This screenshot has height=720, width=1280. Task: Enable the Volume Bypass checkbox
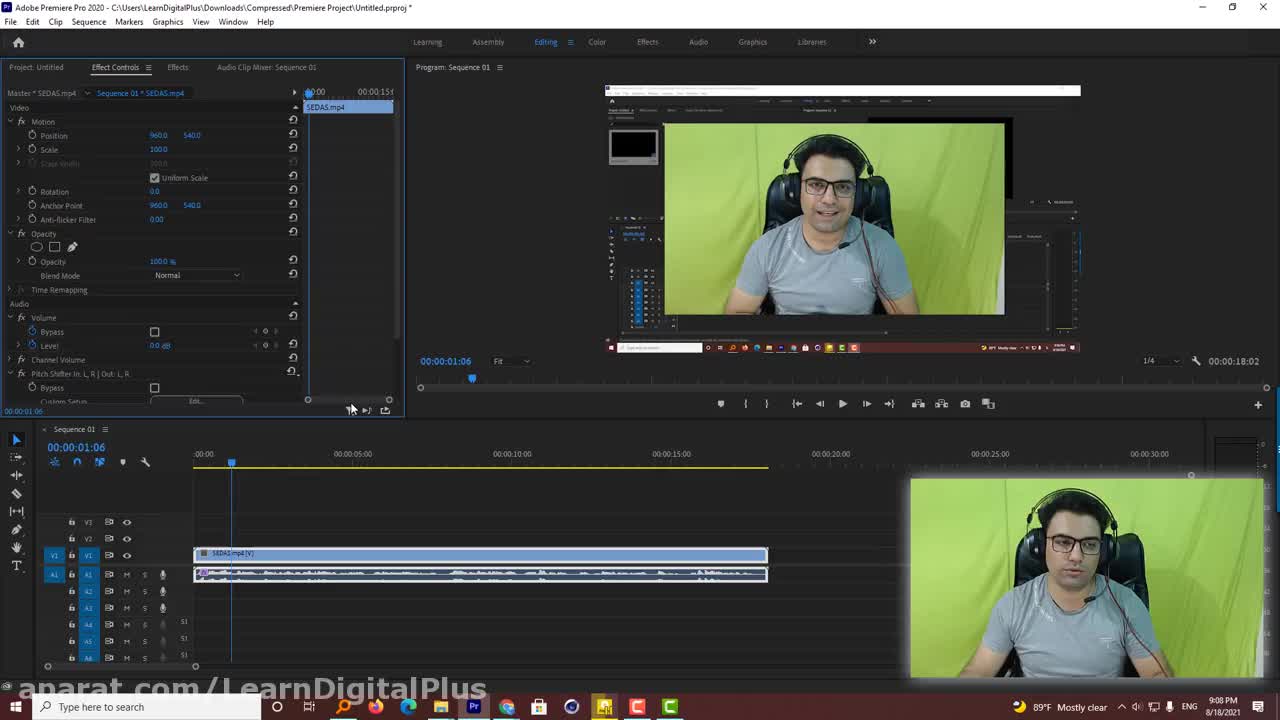pos(154,332)
